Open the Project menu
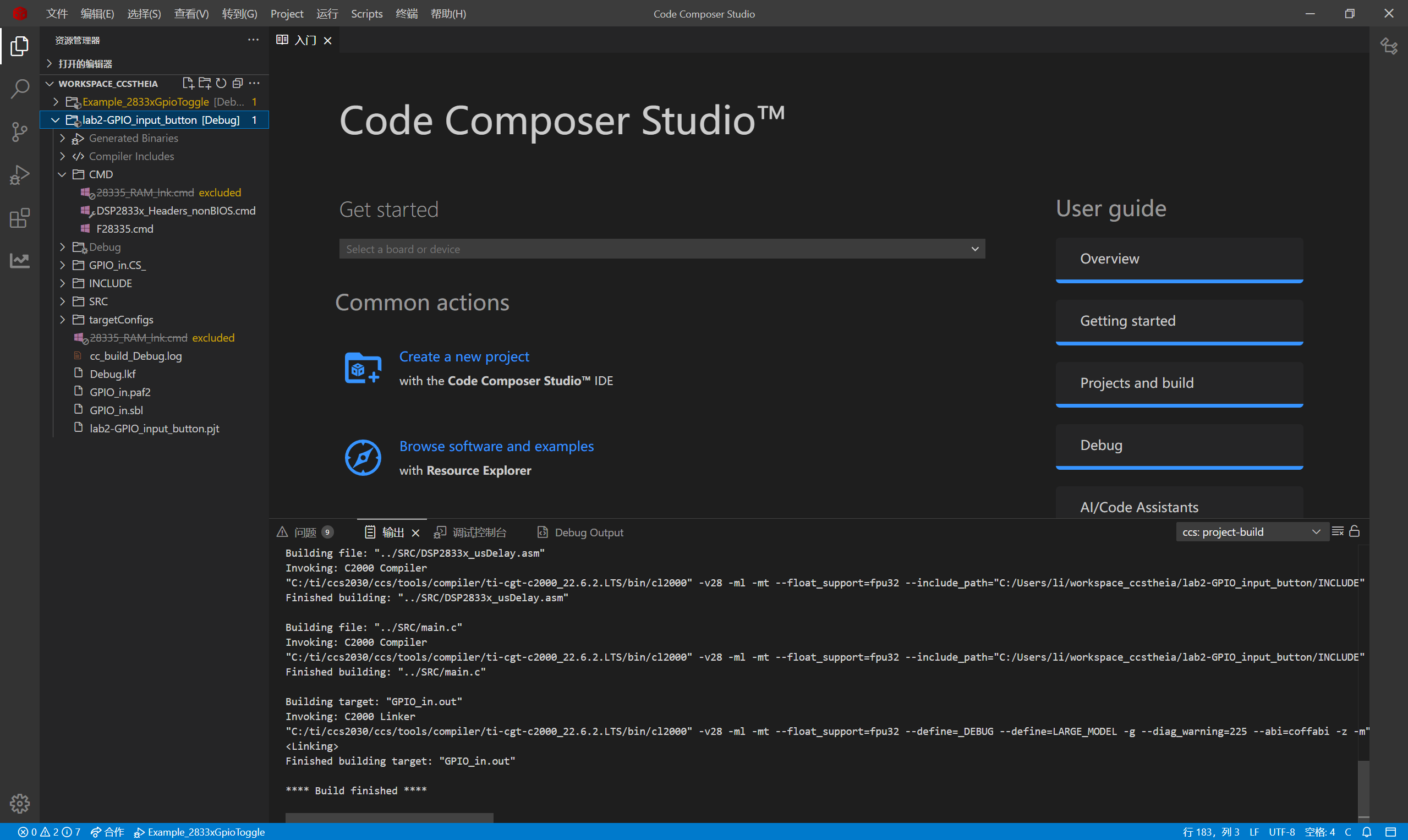The image size is (1408, 840). 287,14
